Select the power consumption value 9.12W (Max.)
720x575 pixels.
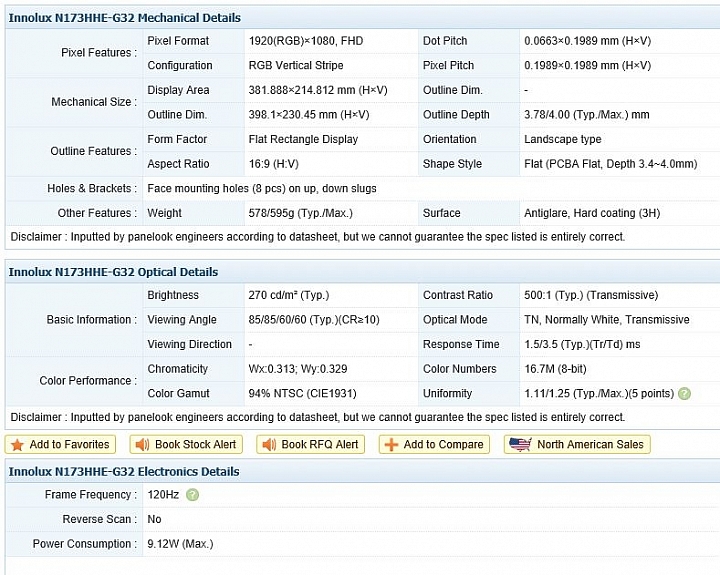180,544
